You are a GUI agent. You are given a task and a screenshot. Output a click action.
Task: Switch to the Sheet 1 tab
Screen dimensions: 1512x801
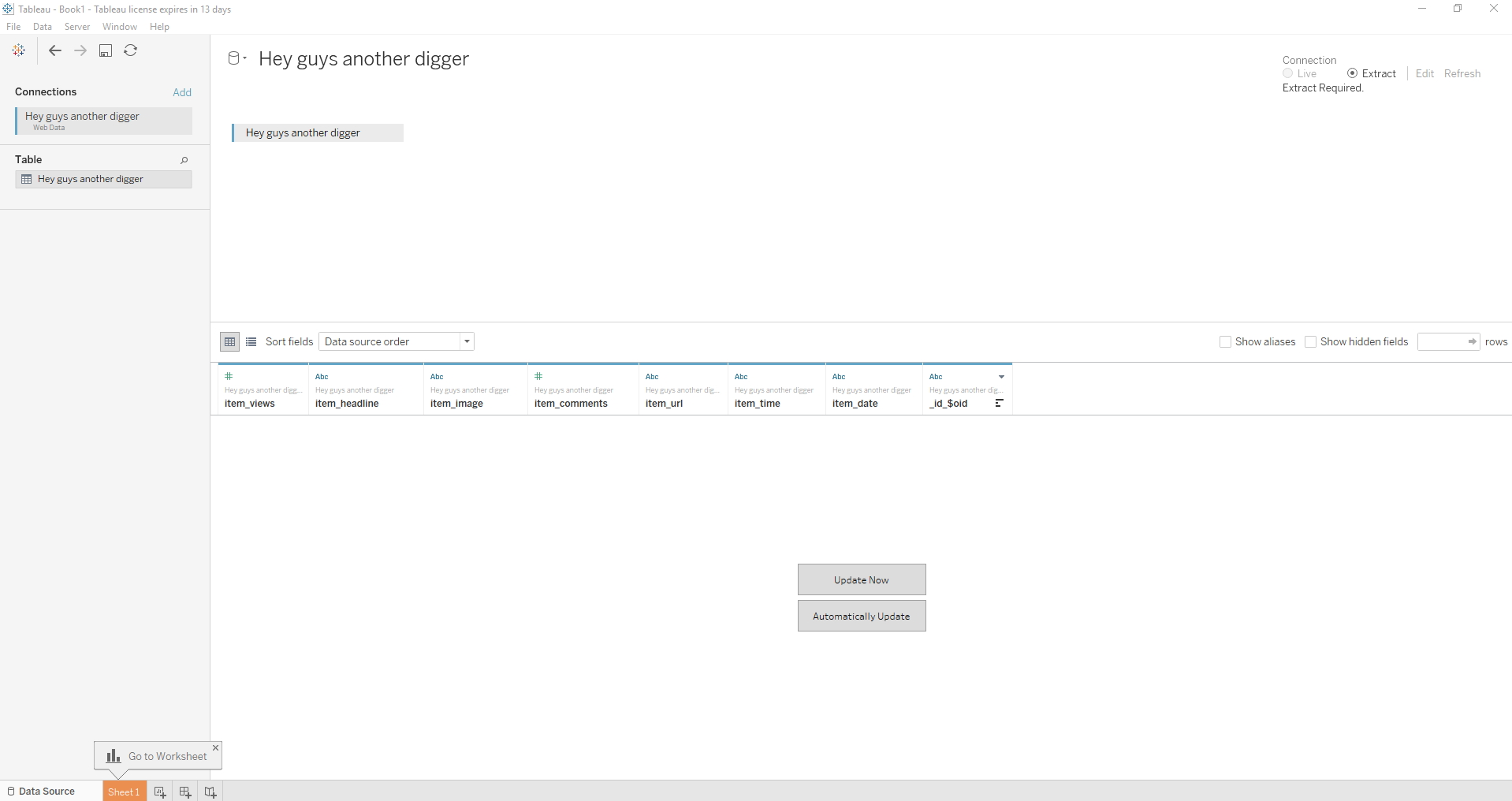124,792
